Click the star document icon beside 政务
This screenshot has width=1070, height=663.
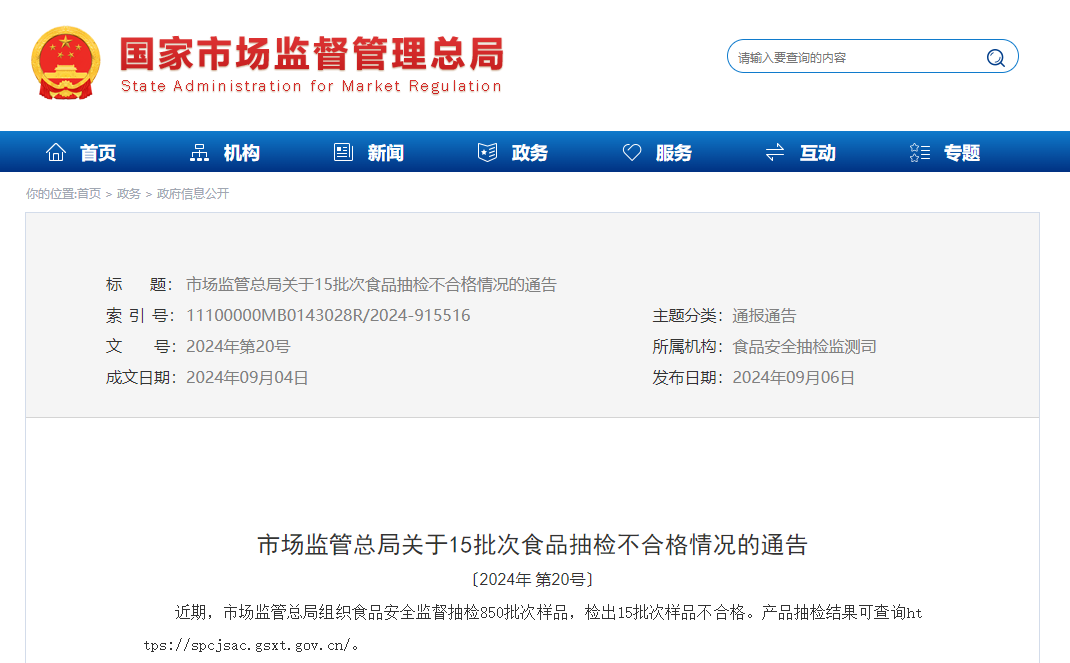(488, 153)
